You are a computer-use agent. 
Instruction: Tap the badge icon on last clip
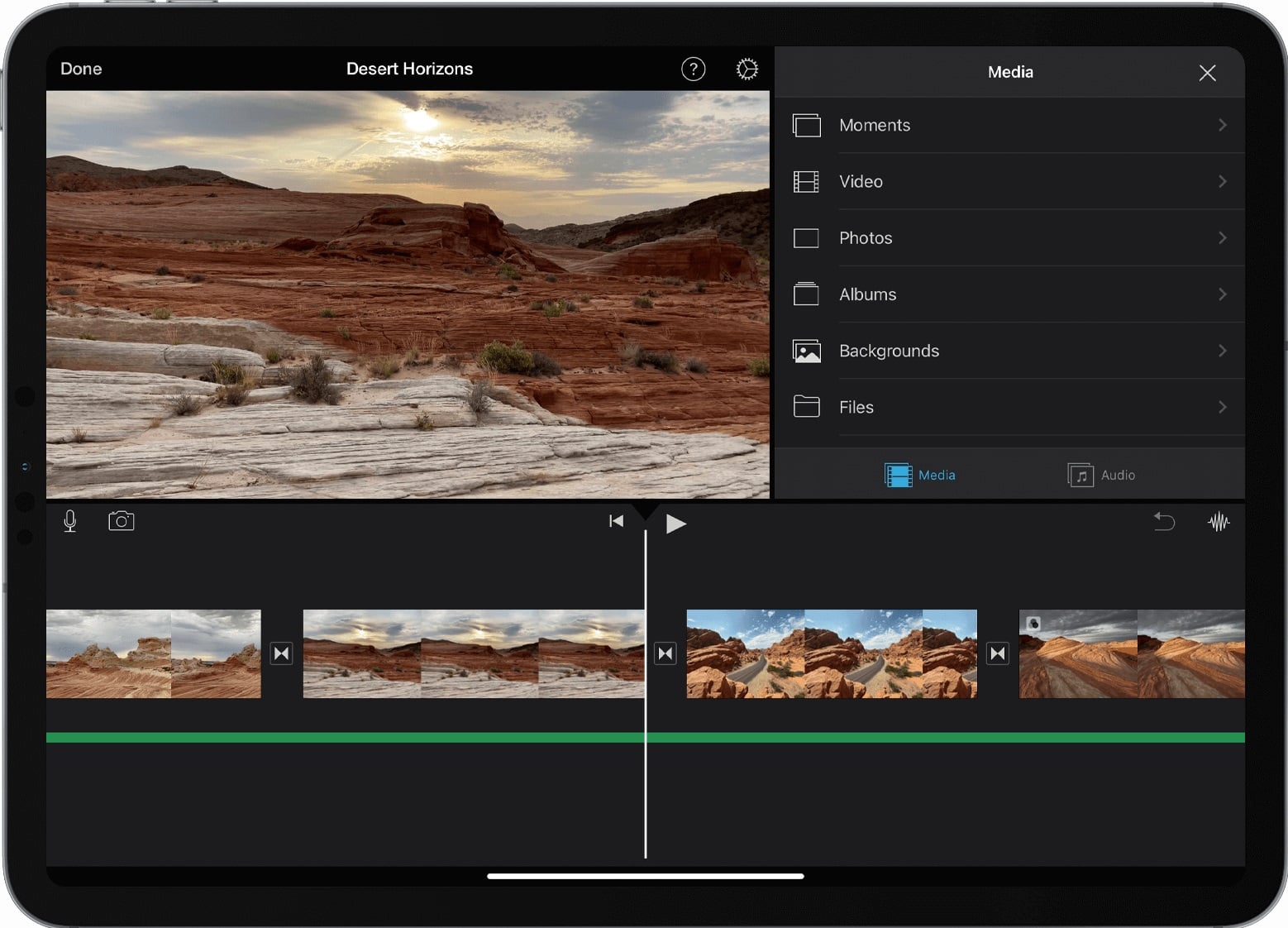click(1033, 624)
